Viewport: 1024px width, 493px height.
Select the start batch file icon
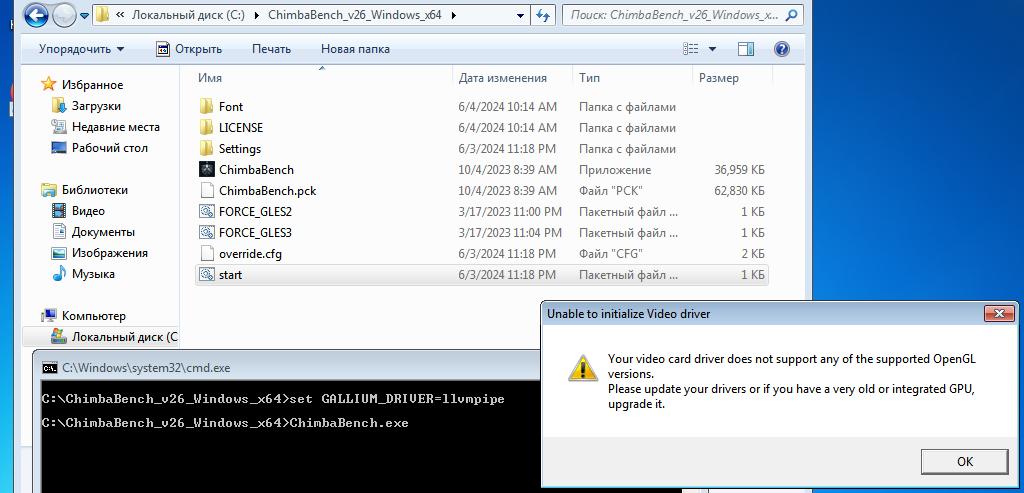click(x=206, y=274)
